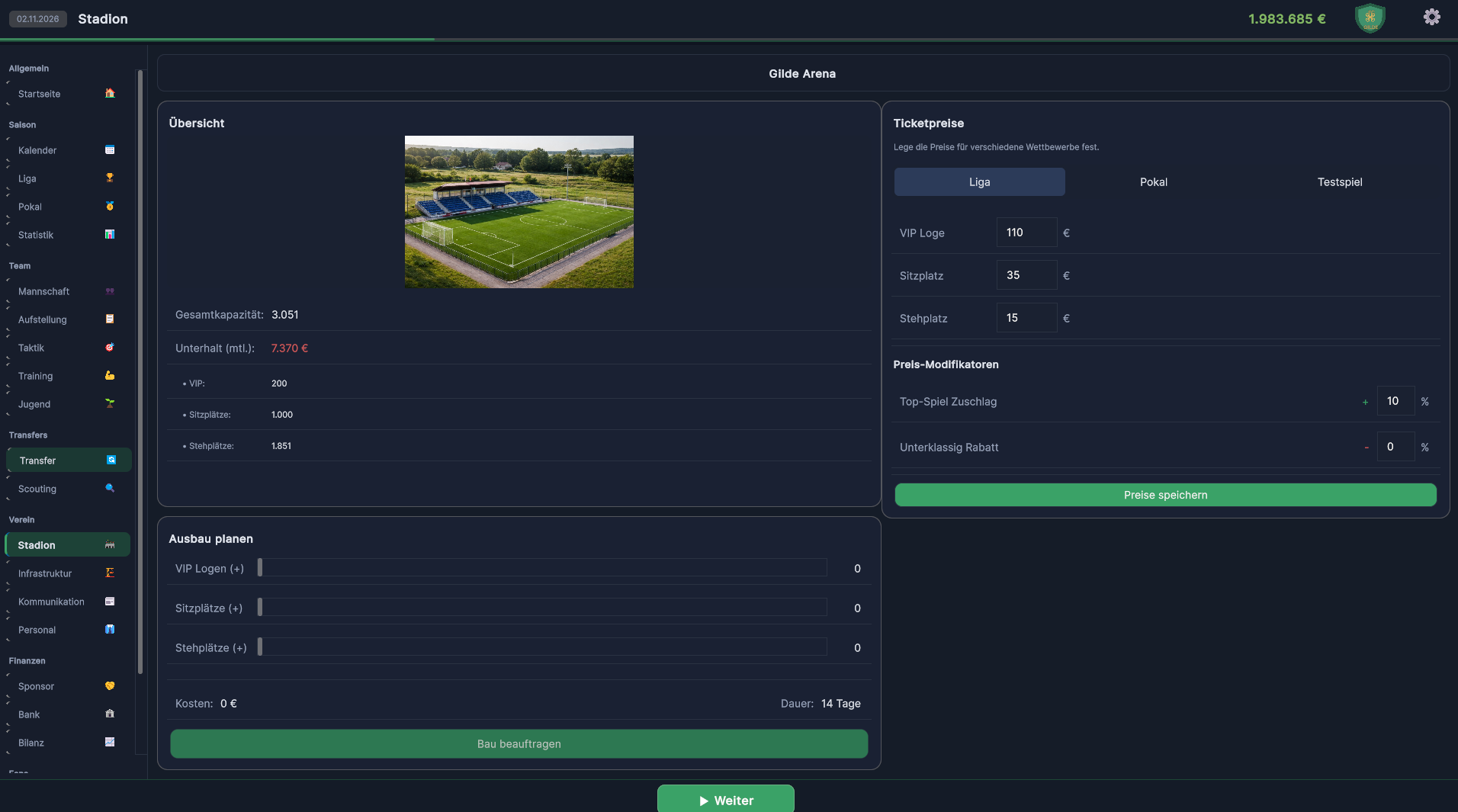Click the VIP Loge price field

click(1026, 233)
